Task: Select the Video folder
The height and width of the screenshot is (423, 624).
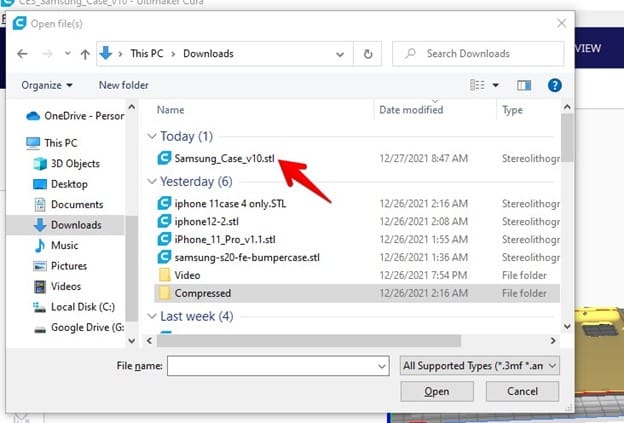Action: click(187, 275)
